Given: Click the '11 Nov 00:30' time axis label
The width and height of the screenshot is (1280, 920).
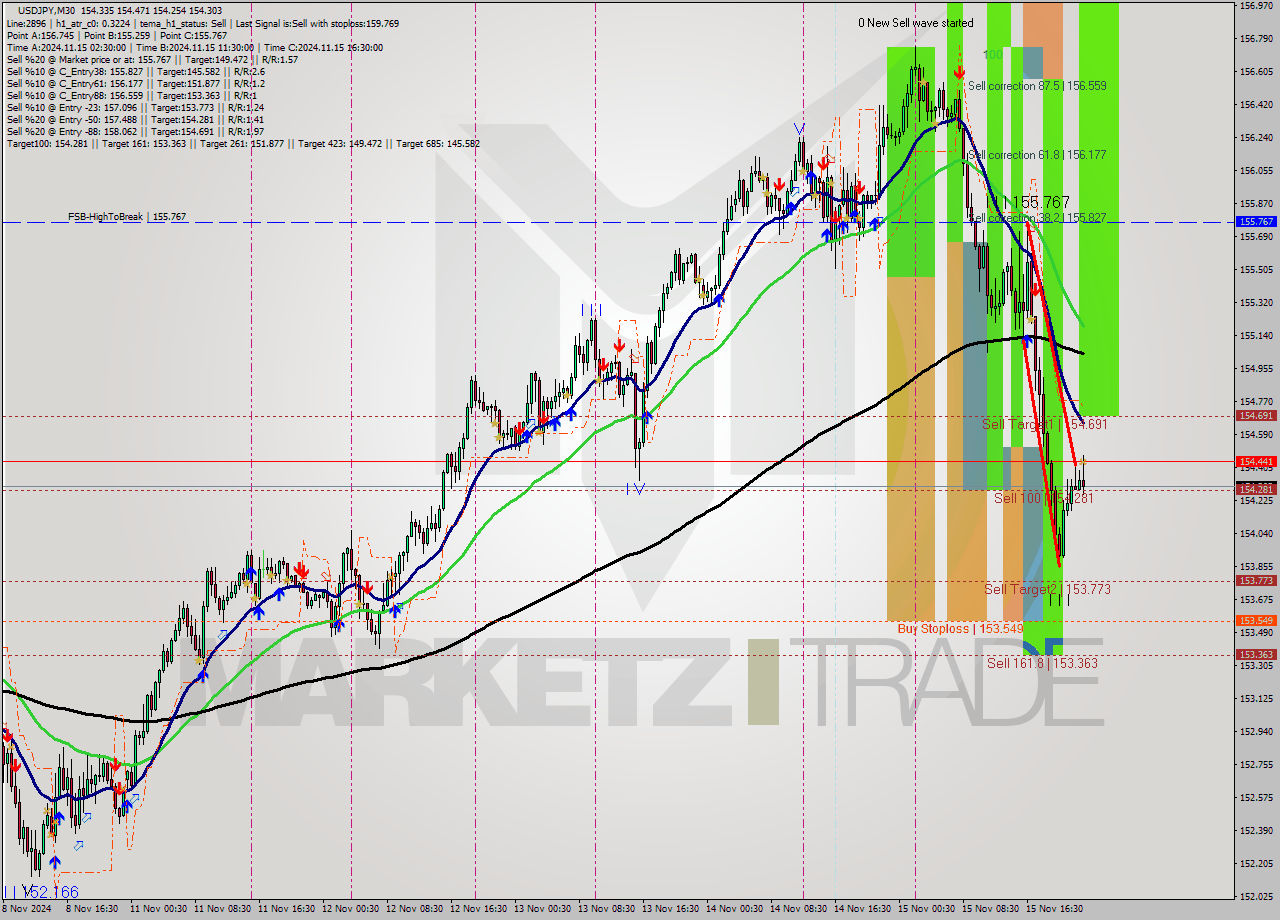Looking at the screenshot, I should [x=157, y=909].
